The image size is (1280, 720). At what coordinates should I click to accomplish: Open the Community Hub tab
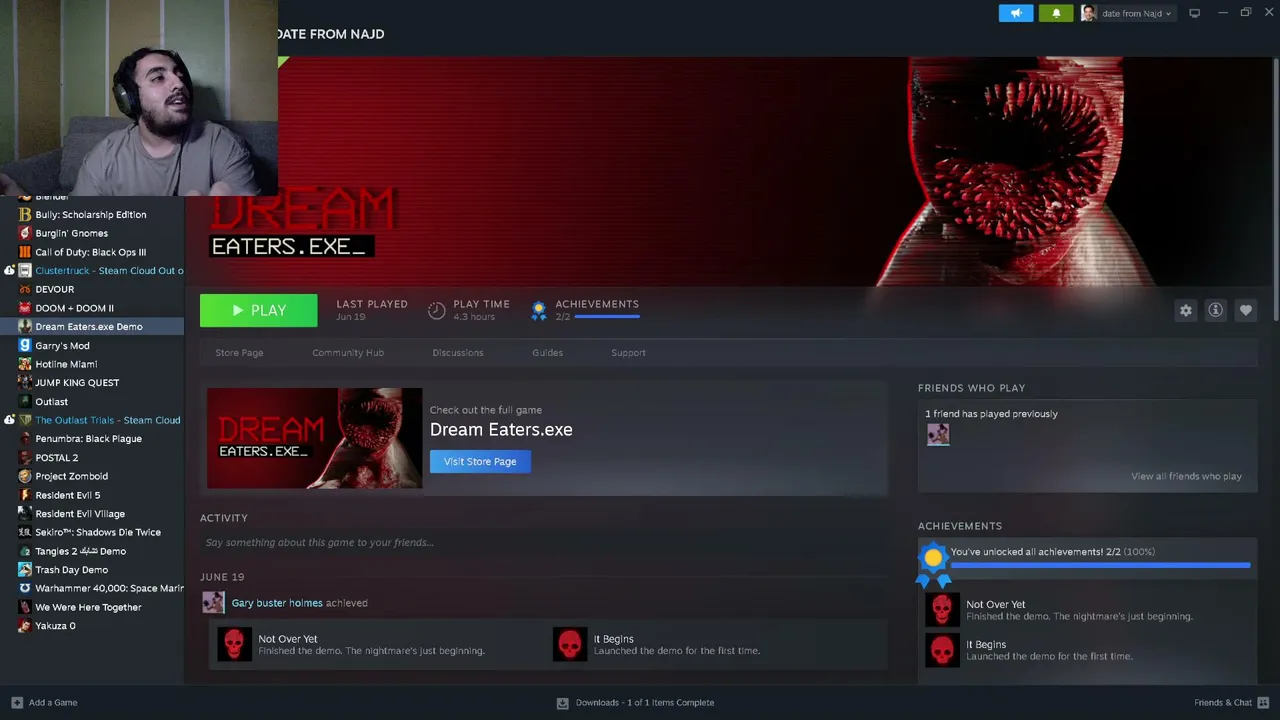[348, 352]
